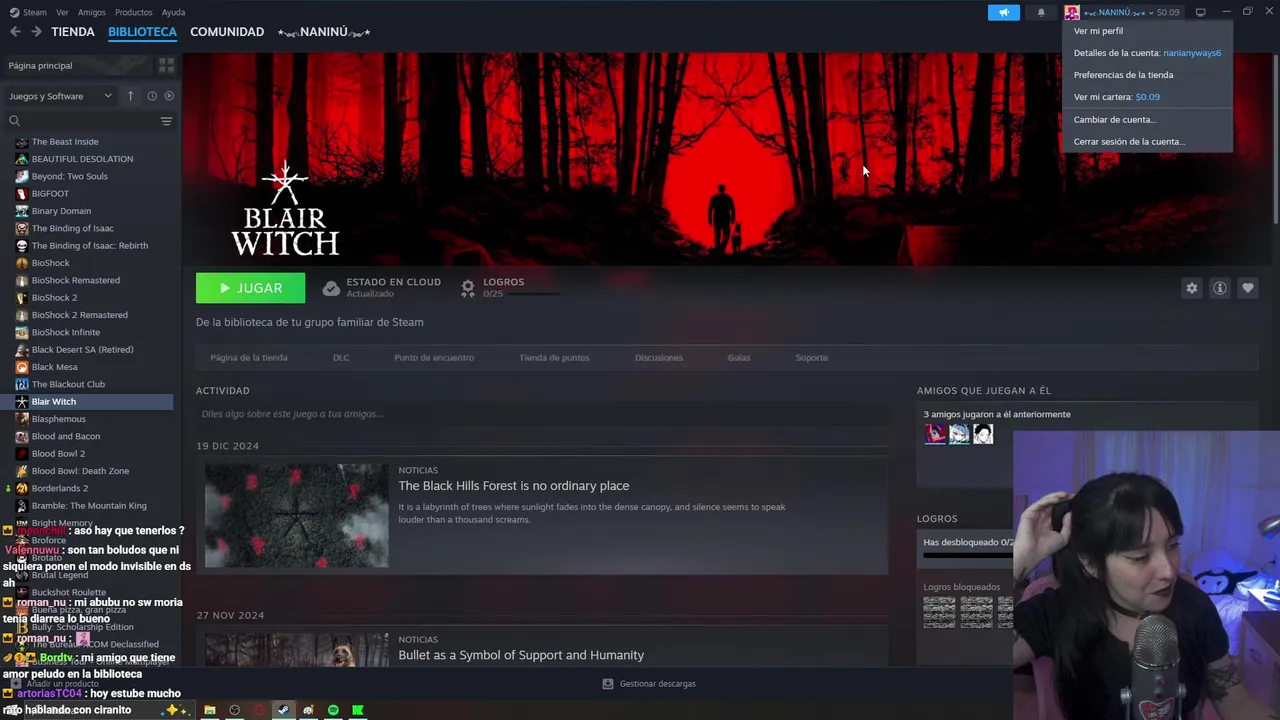1280x720 pixels.
Task: Open Spotify in taskbar
Action: (333, 710)
